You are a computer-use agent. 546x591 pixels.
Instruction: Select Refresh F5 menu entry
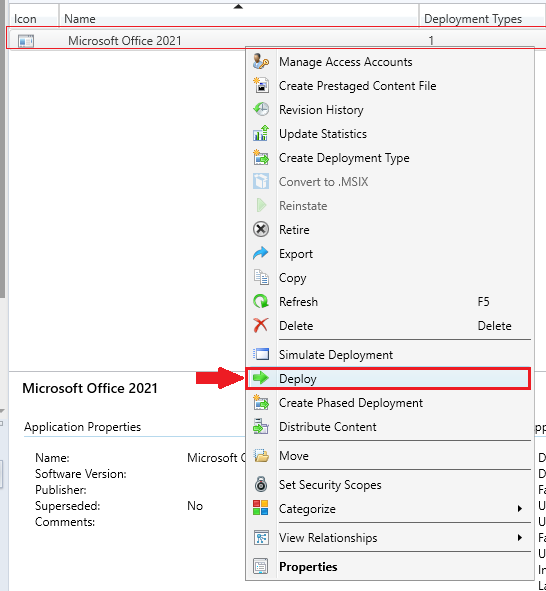point(390,302)
